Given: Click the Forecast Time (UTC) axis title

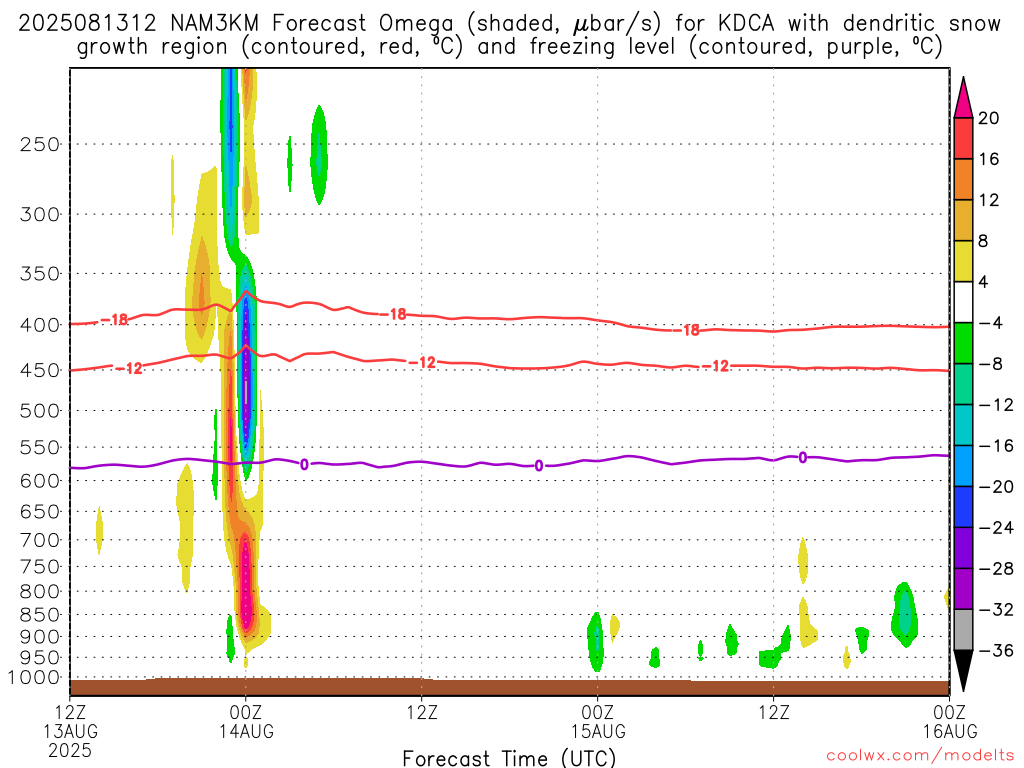Looking at the screenshot, I should pyautogui.click(x=509, y=758).
